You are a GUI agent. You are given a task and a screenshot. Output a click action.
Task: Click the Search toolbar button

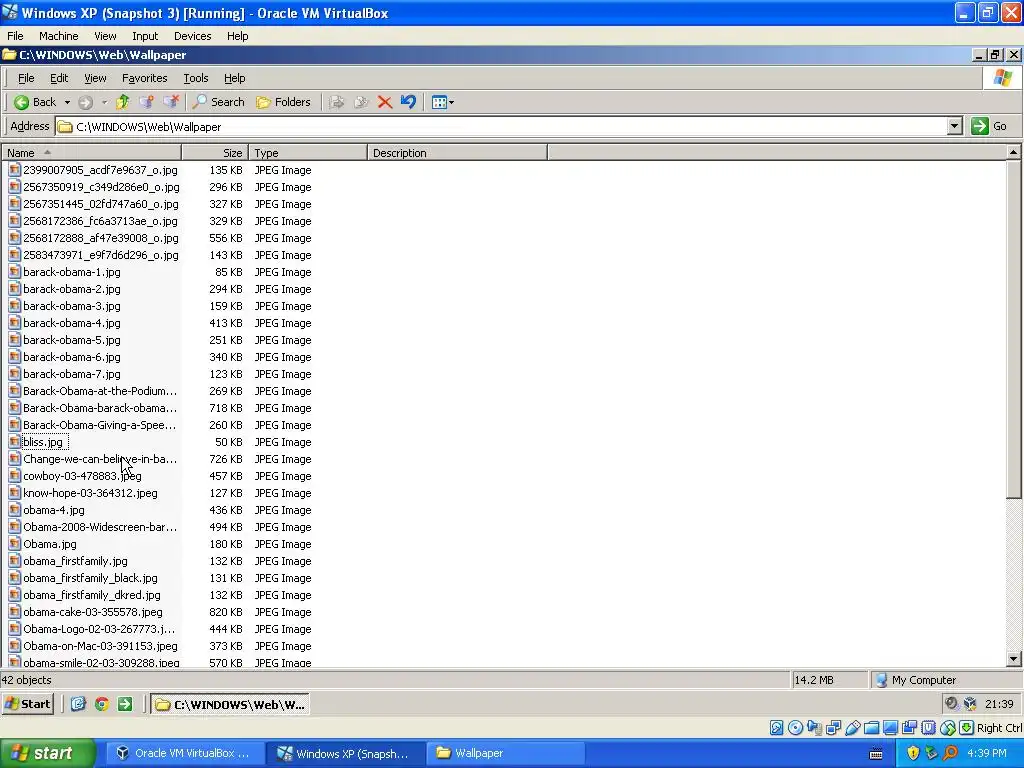coord(219,102)
